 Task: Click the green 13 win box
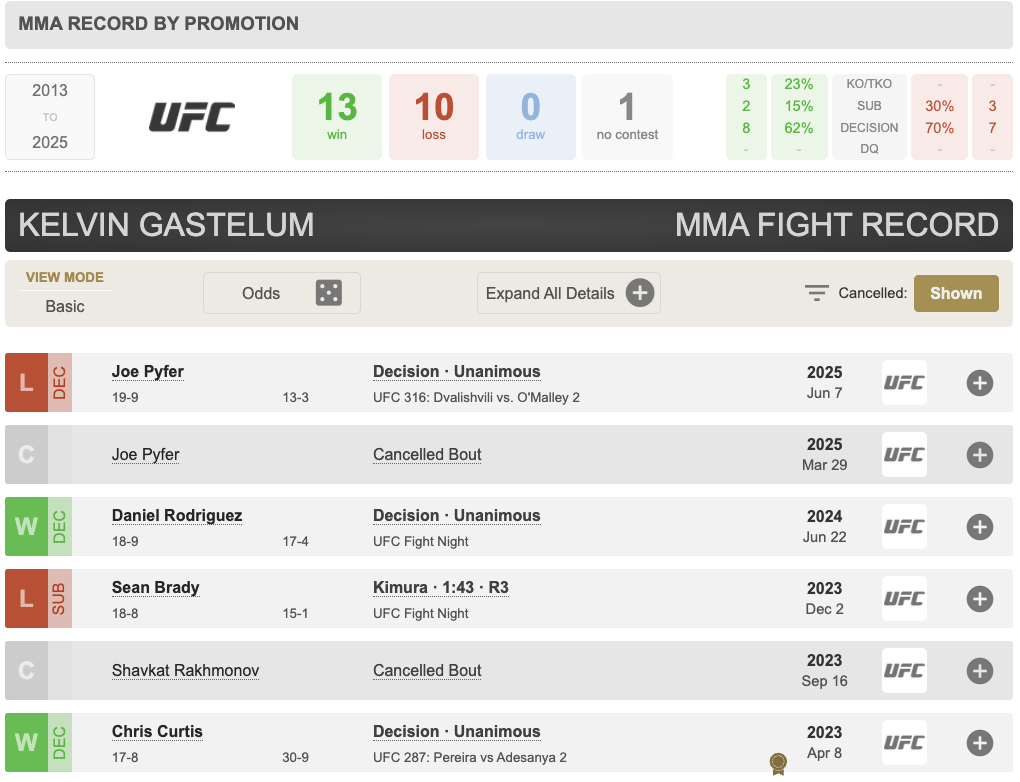coord(337,117)
